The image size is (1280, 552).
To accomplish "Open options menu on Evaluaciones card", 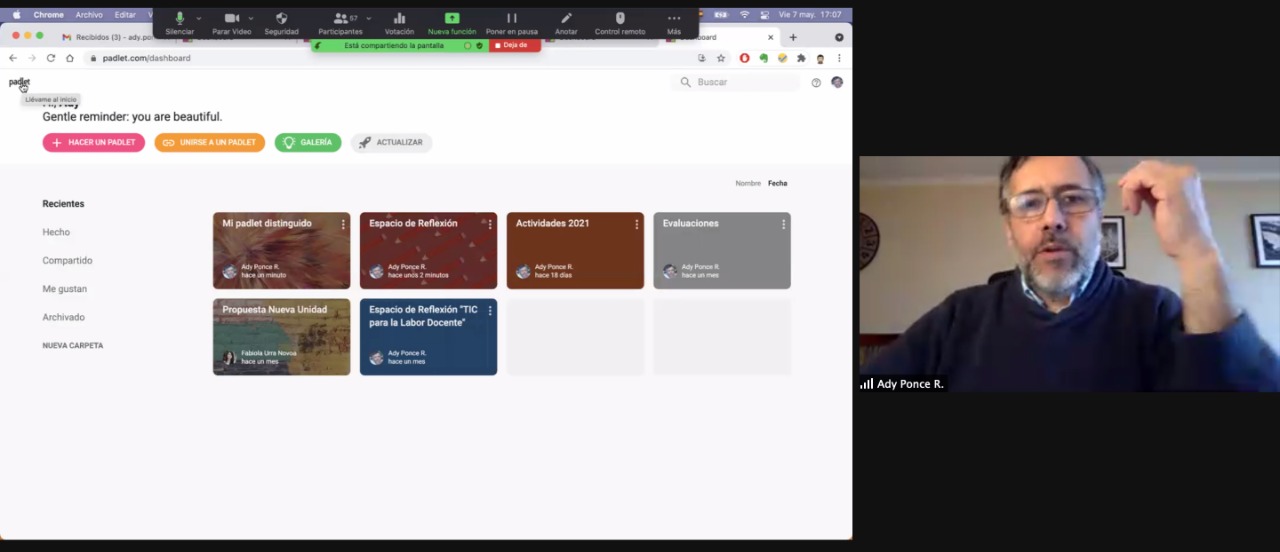I will click(784, 225).
